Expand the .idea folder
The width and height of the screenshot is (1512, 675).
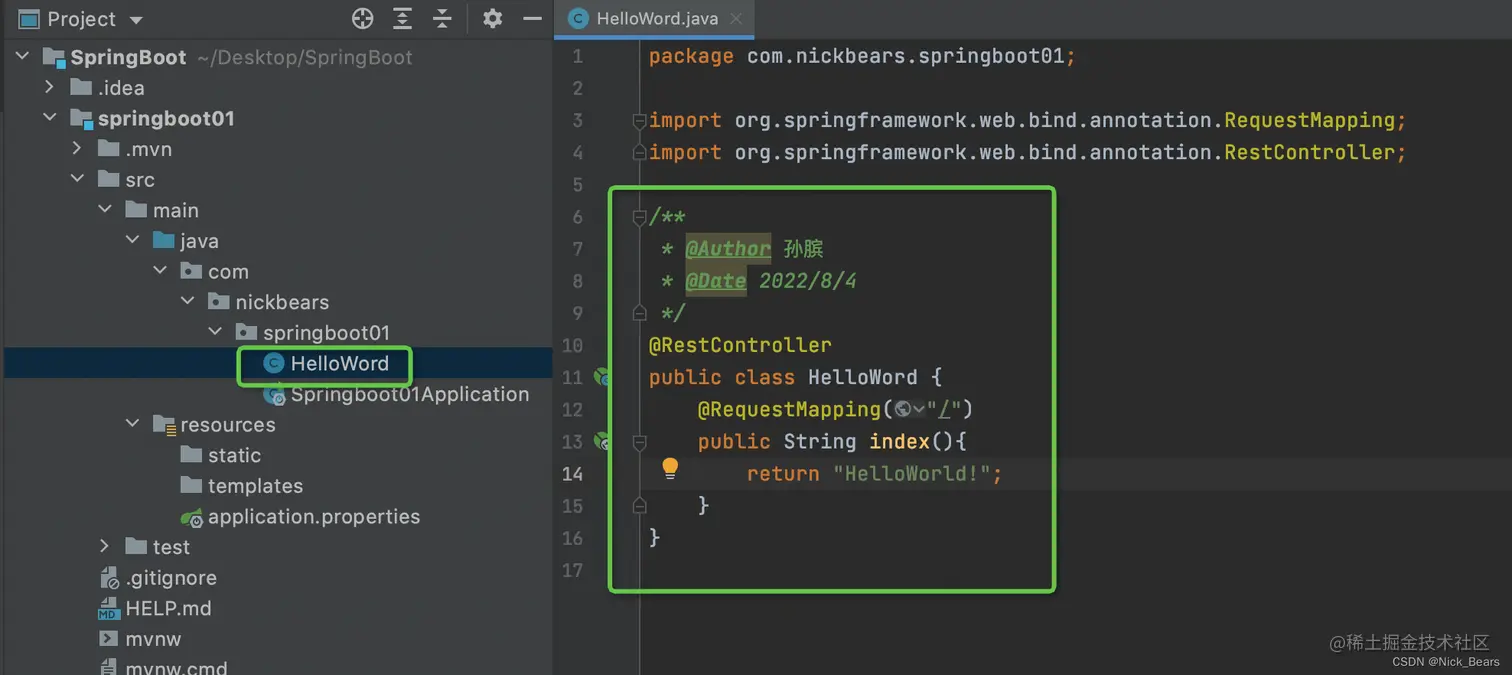(x=50, y=88)
